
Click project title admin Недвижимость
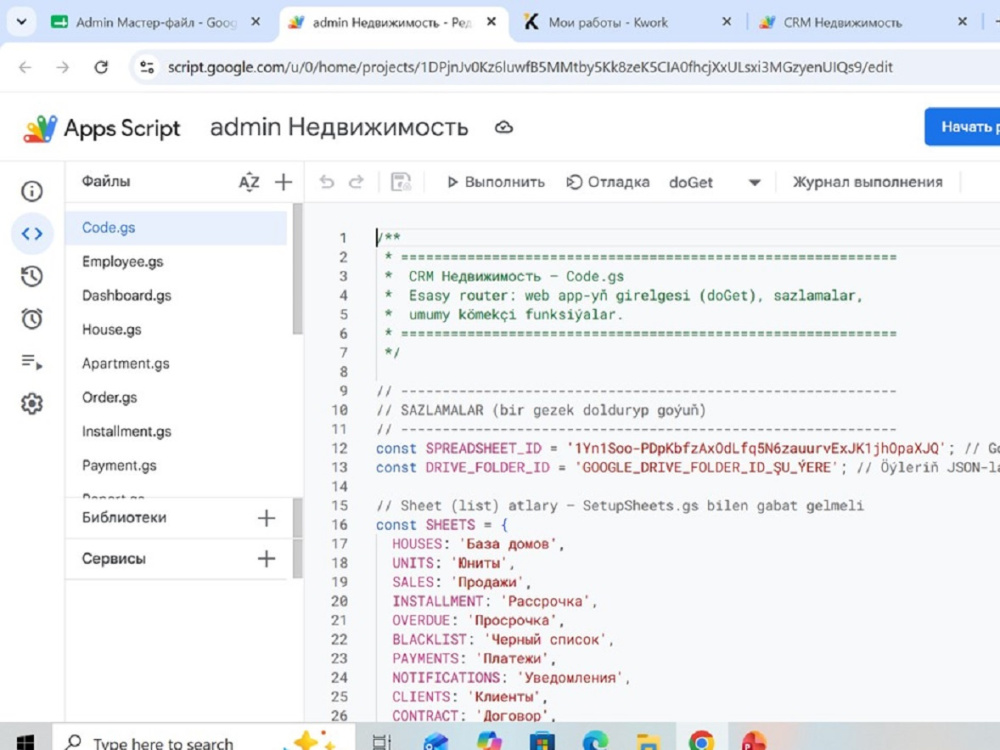pos(339,128)
